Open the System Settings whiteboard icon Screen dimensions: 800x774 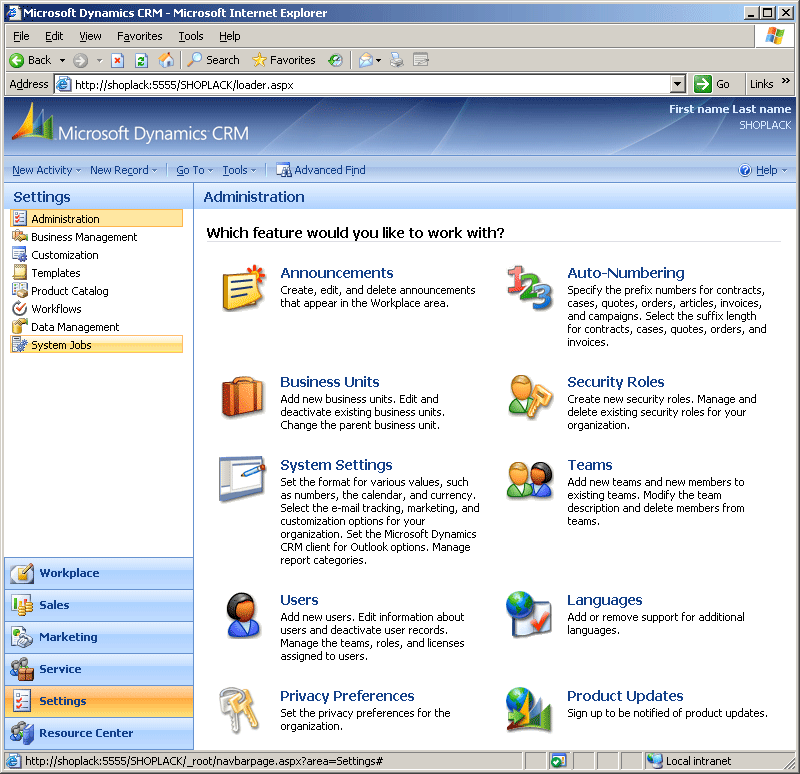[x=242, y=479]
